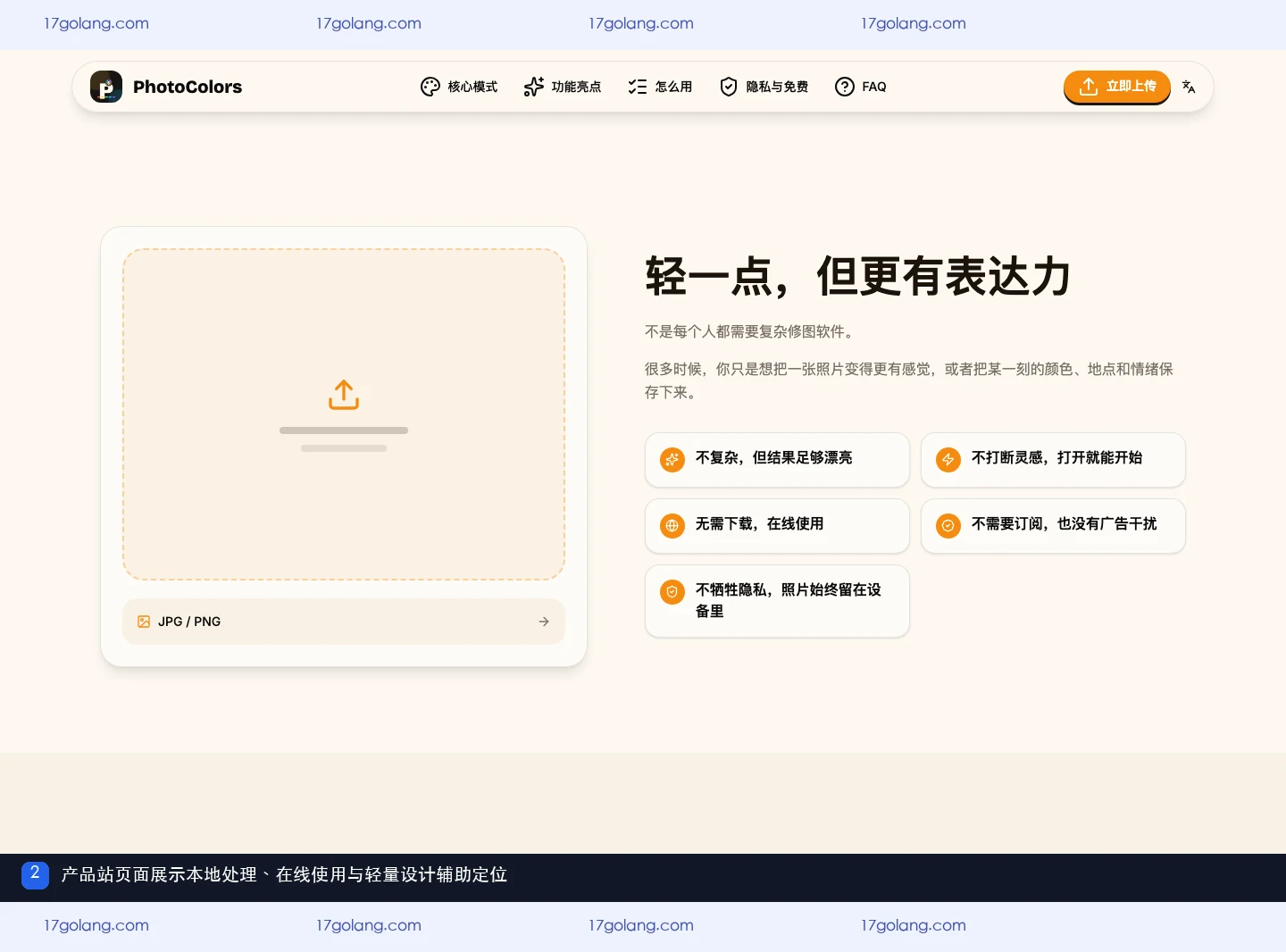Open the 怎么用 menu item
1286x952 pixels.
pos(661,87)
